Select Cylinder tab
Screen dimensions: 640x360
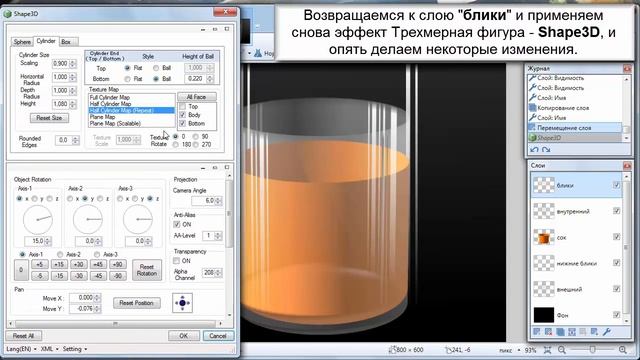(x=46, y=41)
